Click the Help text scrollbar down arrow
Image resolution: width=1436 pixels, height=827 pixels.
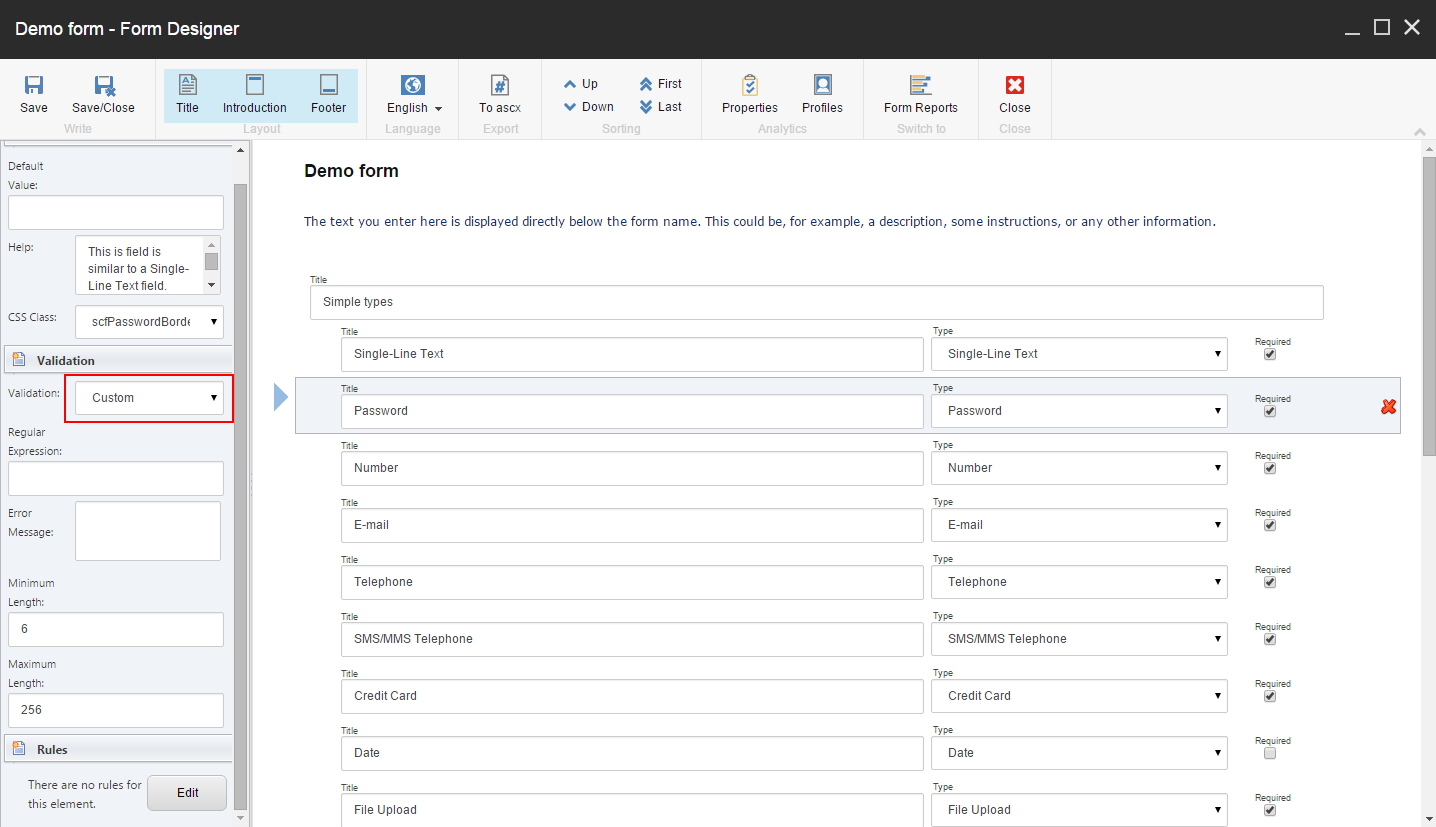[x=211, y=285]
